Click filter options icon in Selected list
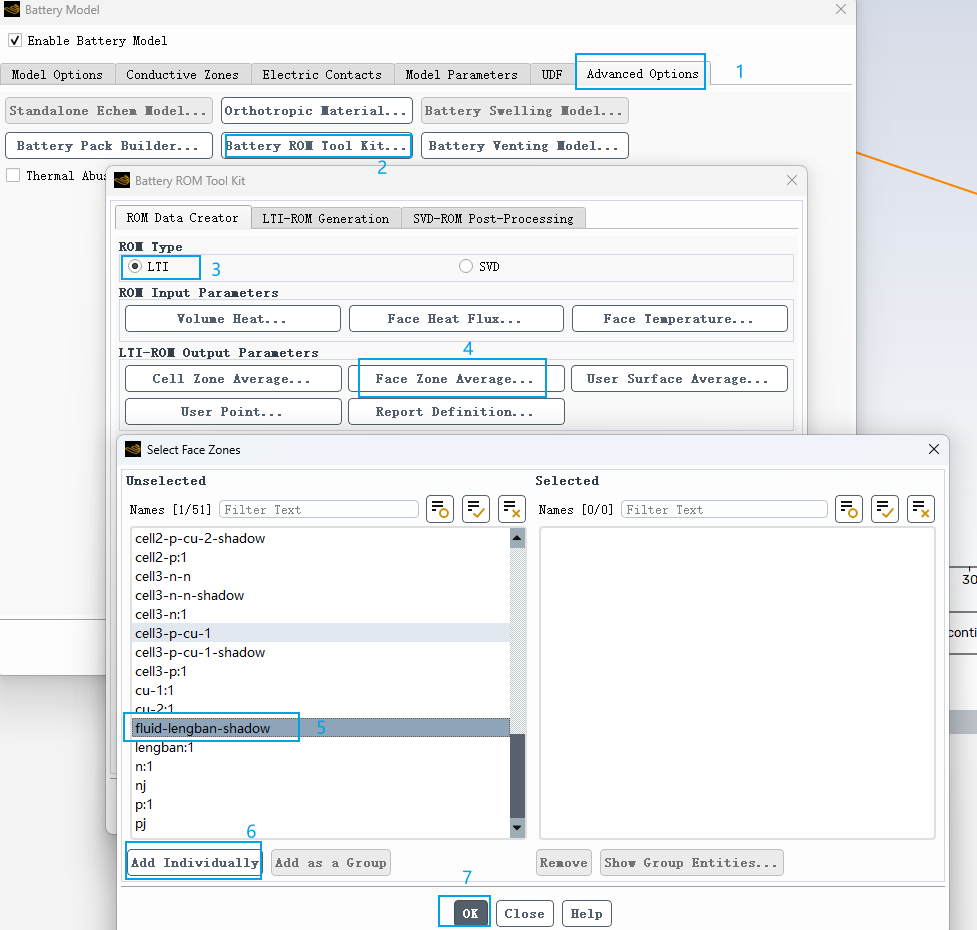 849,509
